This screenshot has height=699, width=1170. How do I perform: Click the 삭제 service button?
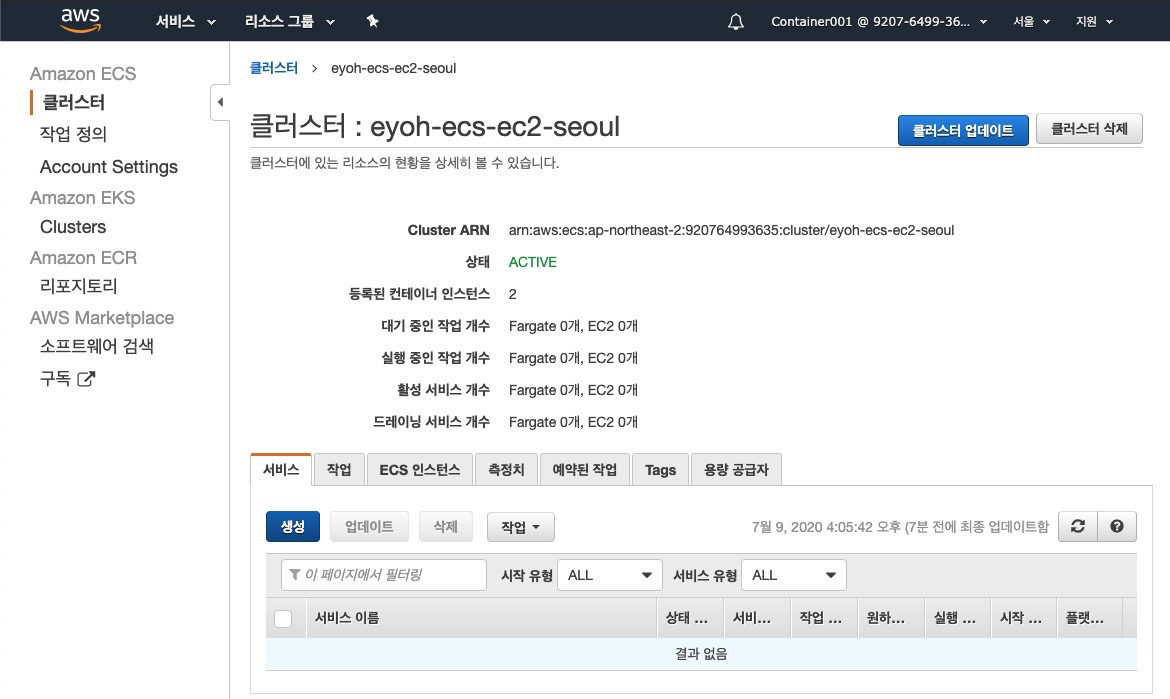(445, 527)
